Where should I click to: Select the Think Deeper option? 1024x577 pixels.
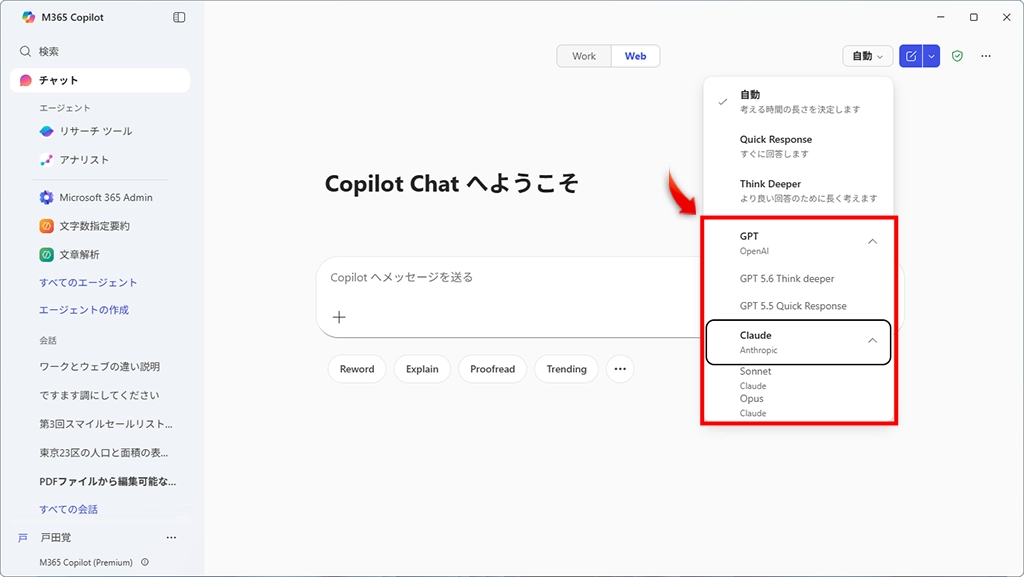[x=798, y=191]
